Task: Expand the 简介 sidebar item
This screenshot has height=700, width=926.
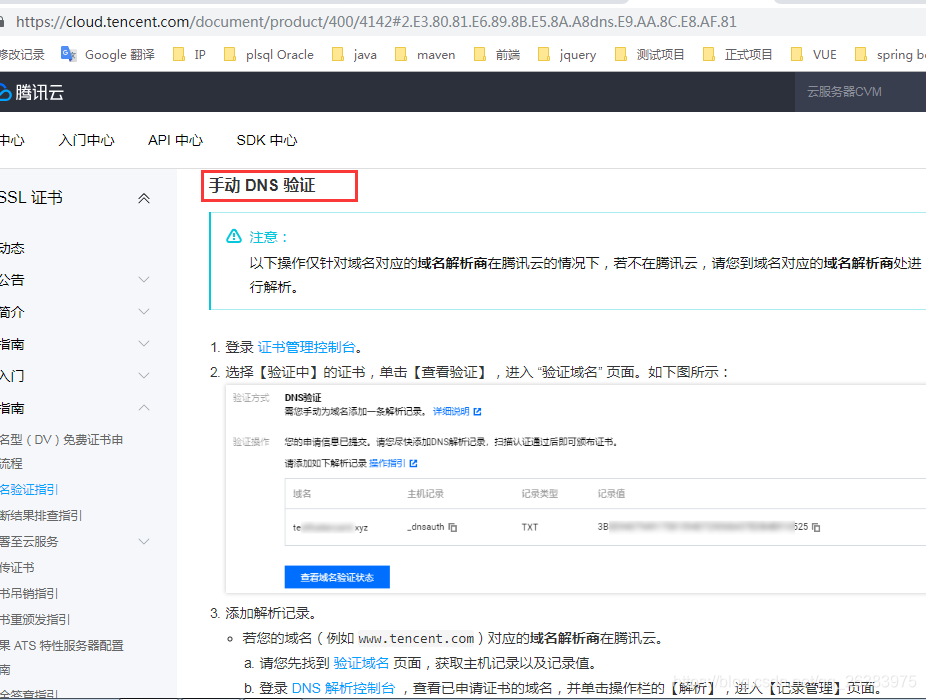Action: [x=144, y=311]
